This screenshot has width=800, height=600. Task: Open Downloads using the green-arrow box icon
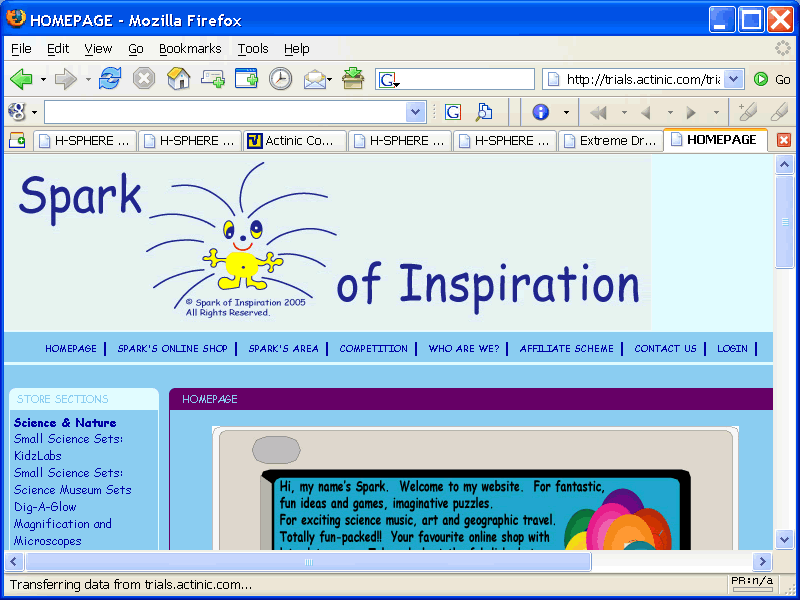353,79
